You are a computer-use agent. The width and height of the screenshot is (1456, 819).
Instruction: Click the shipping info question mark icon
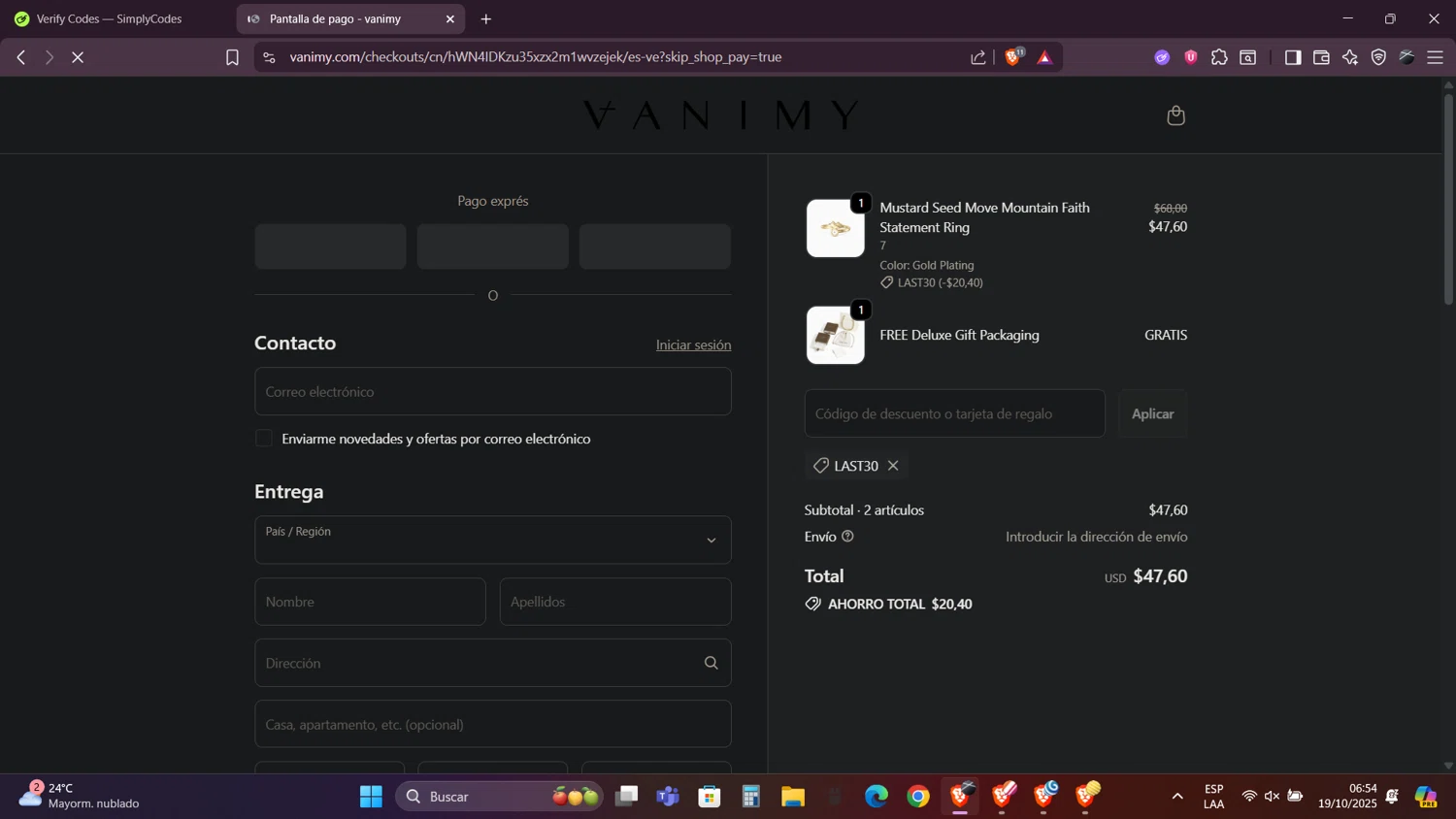coord(847,537)
